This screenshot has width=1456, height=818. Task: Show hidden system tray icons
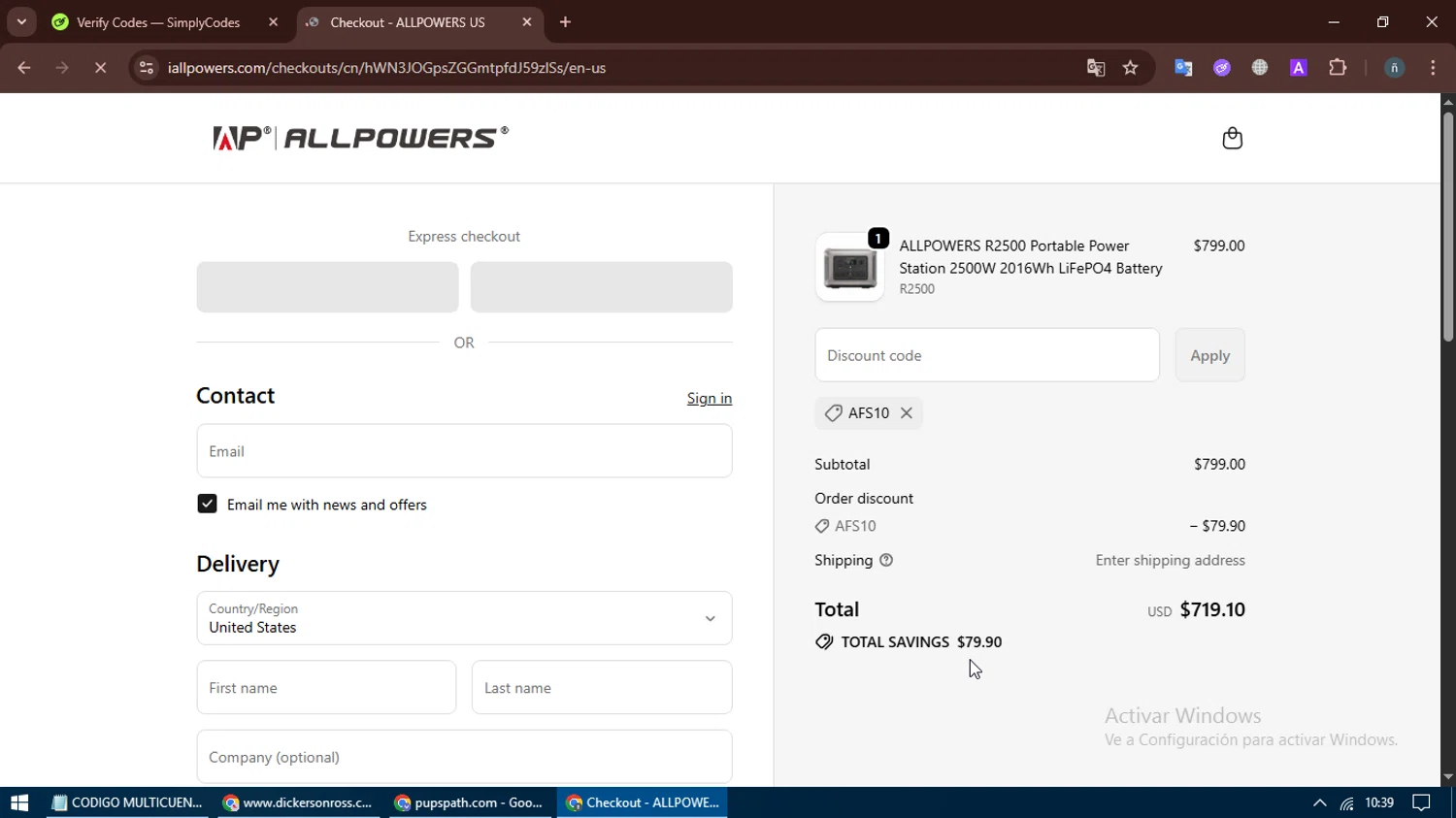pyautogui.click(x=1319, y=802)
